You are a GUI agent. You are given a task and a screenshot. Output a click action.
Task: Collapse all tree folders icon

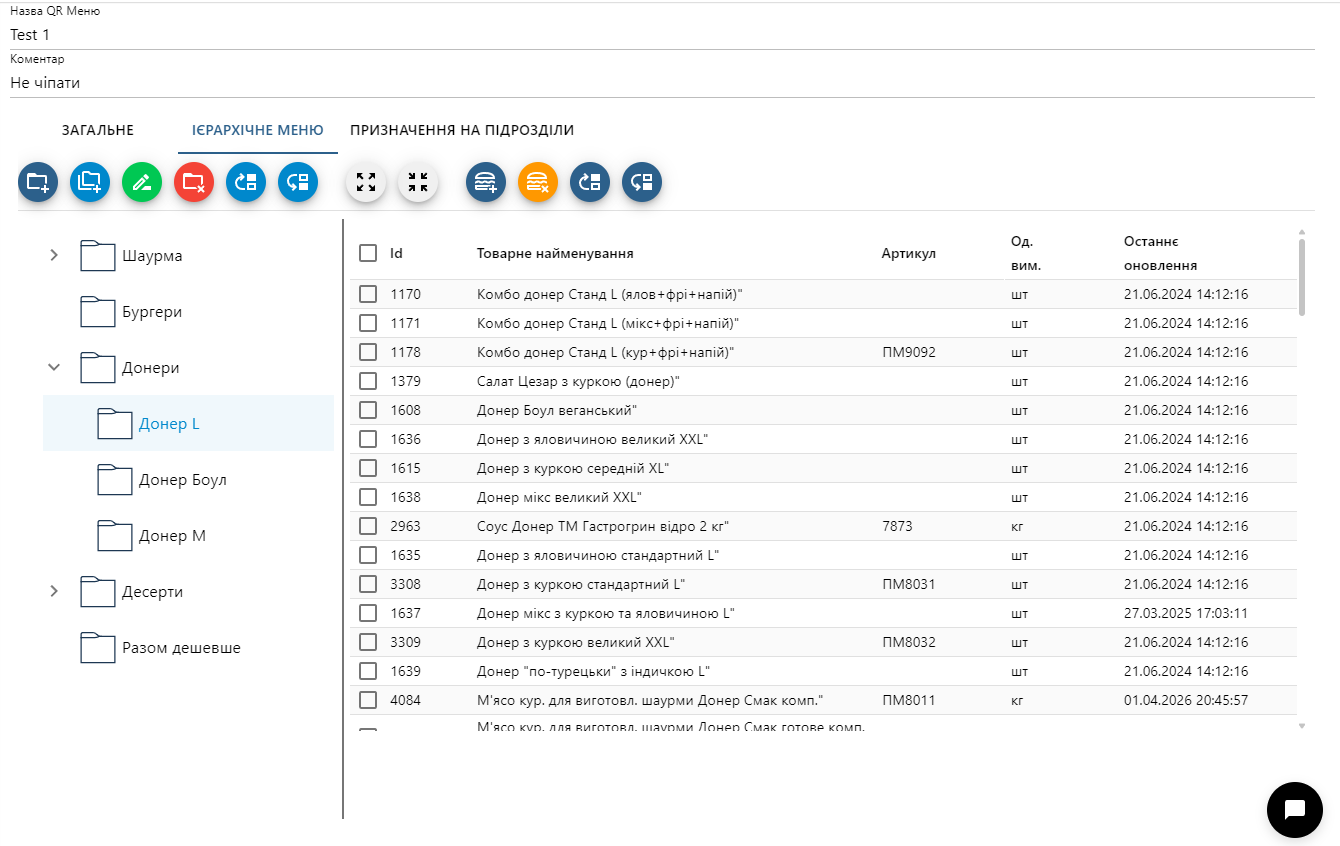418,182
